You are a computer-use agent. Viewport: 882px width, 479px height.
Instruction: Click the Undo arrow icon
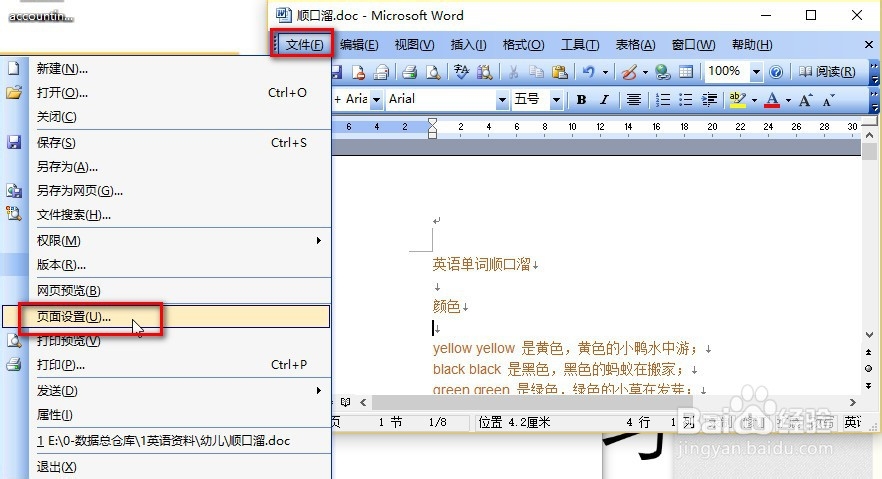[x=588, y=72]
